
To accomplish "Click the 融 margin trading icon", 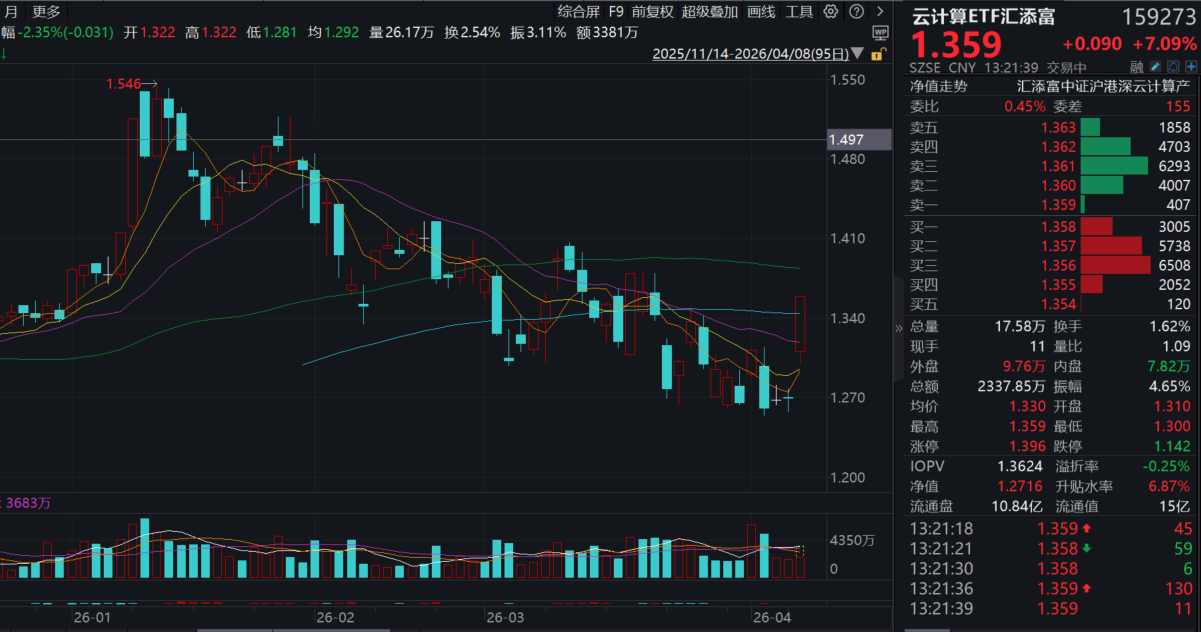I will click(x=1137, y=67).
